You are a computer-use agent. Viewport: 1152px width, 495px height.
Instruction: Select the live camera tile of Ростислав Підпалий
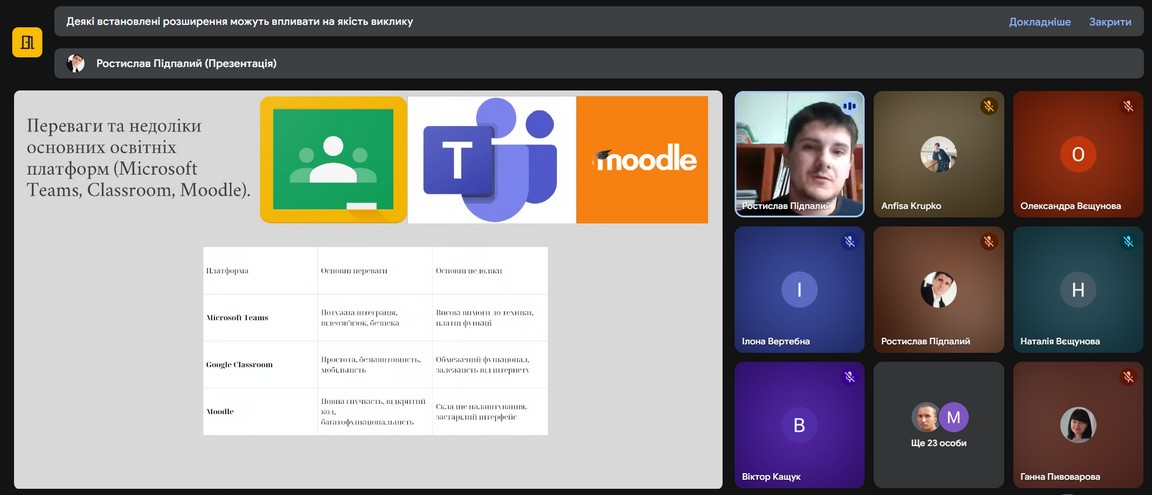pyautogui.click(x=799, y=155)
